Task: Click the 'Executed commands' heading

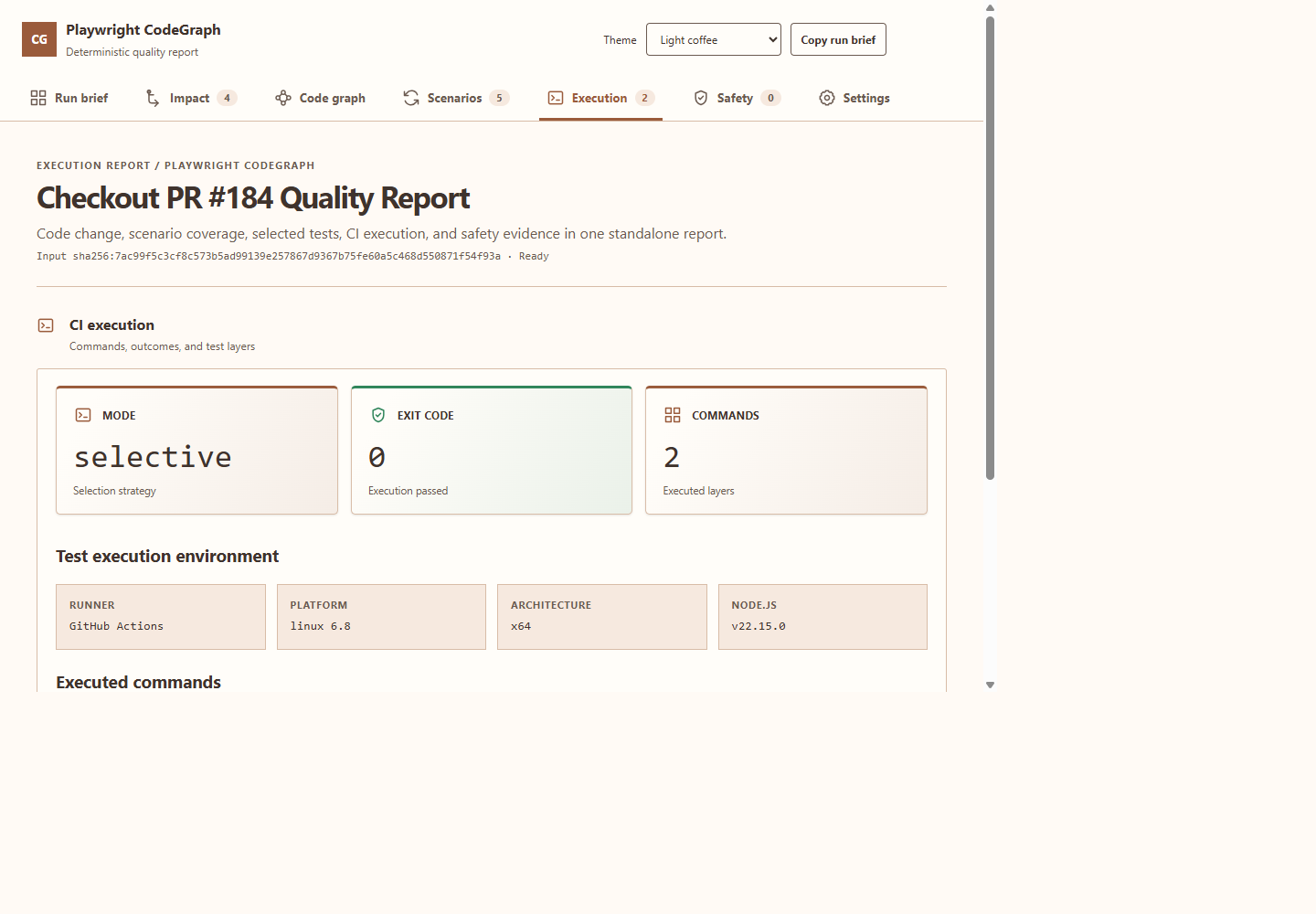Action: tap(138, 683)
